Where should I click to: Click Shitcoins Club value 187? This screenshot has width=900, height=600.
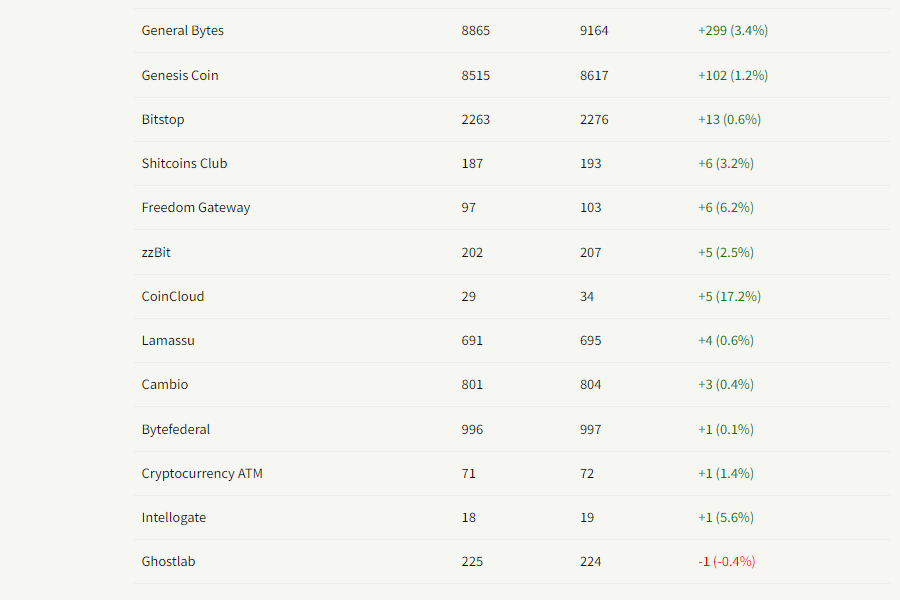click(x=472, y=163)
